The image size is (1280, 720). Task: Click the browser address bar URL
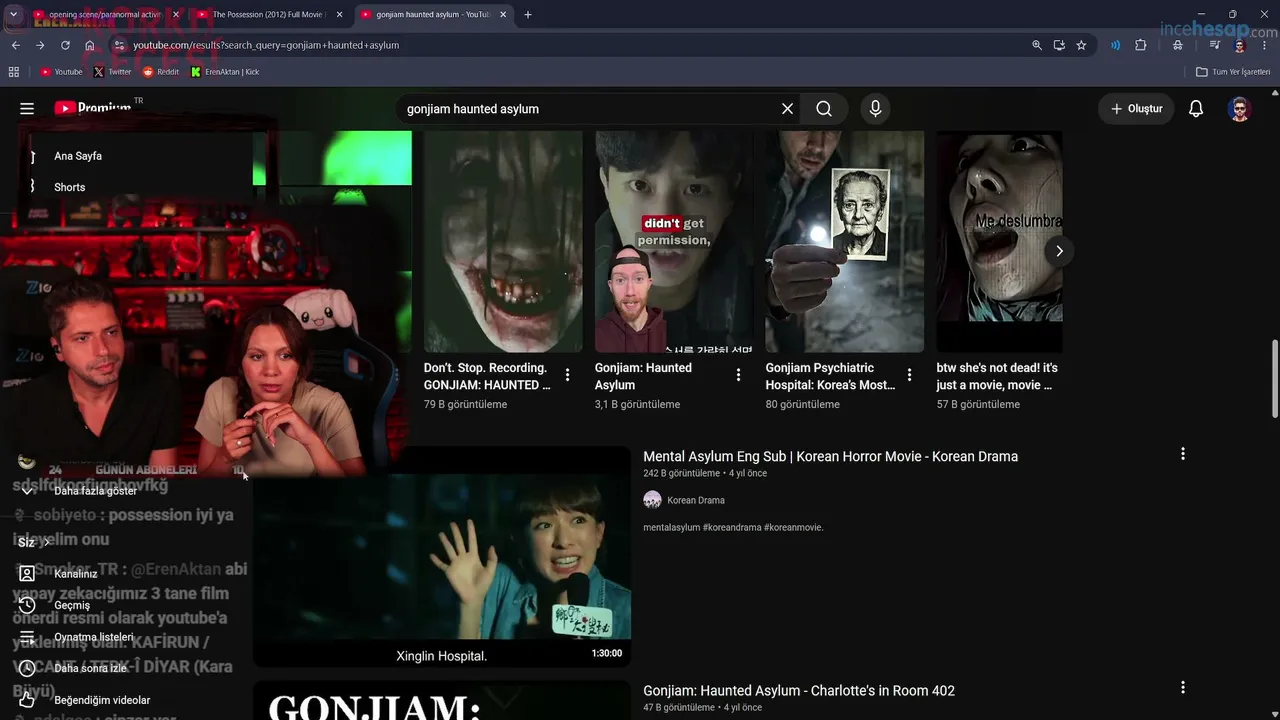point(266,45)
